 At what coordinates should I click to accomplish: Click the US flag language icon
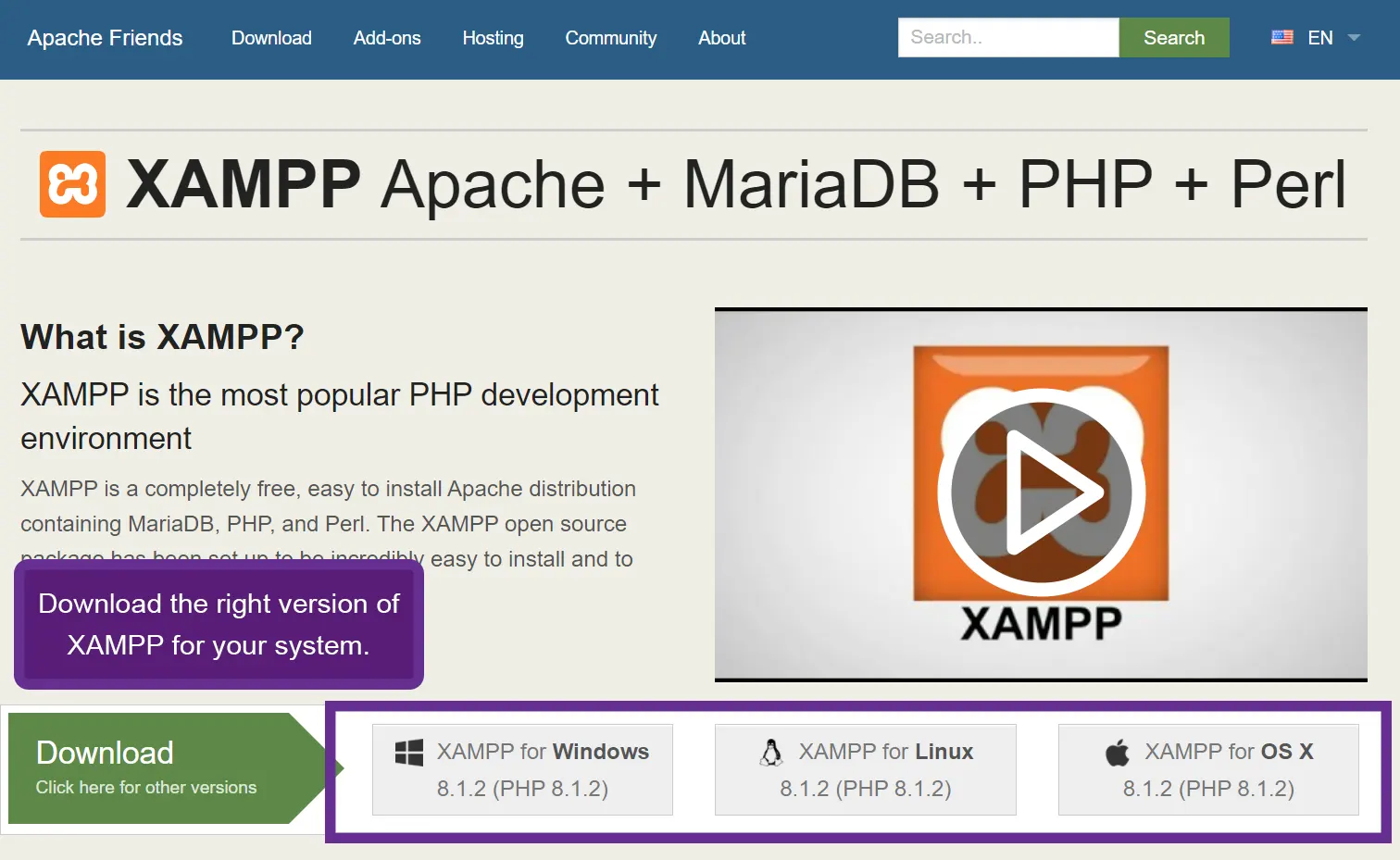click(1281, 38)
